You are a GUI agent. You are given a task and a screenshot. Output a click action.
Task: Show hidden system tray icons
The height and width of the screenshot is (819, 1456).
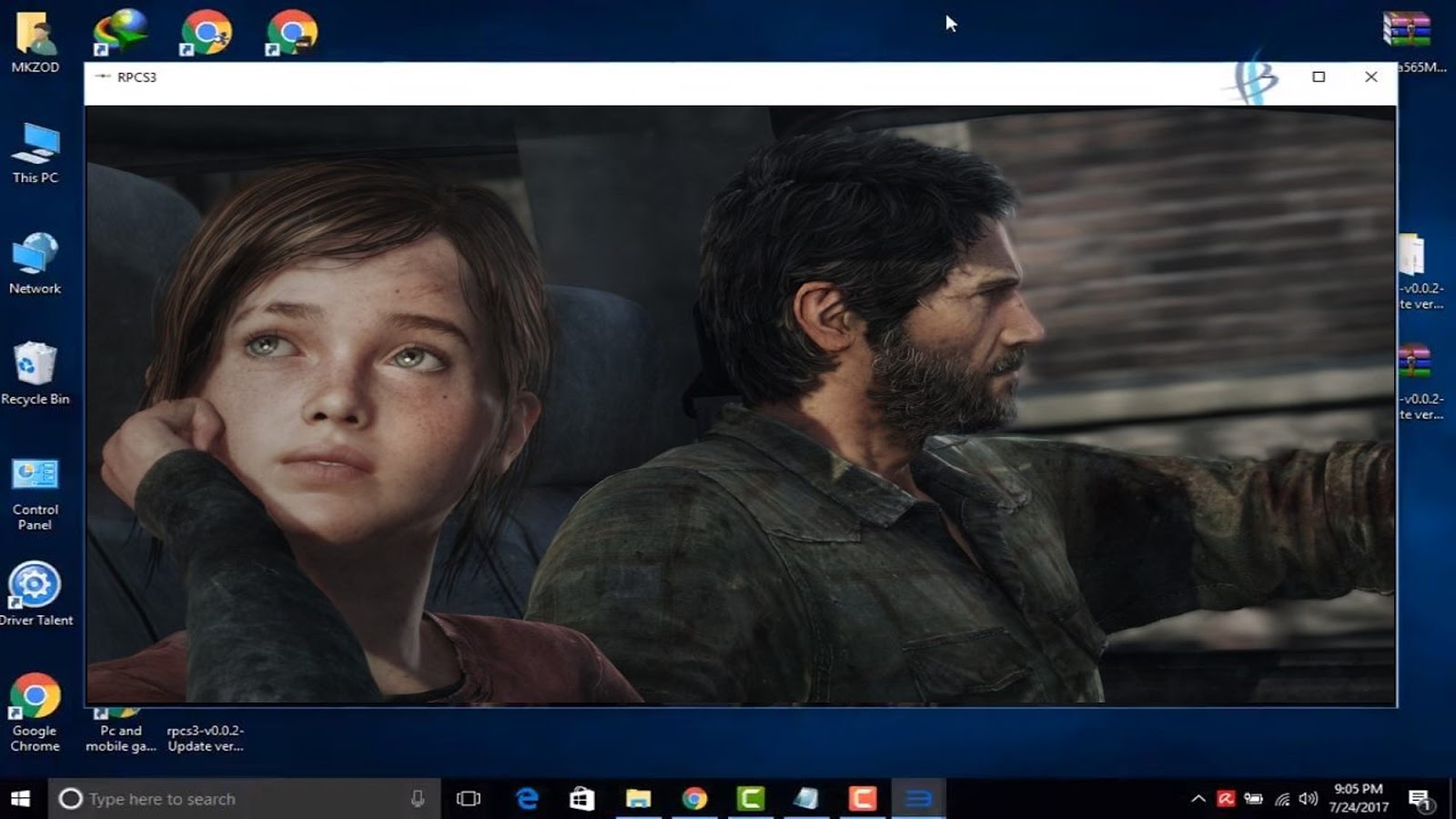(x=1198, y=799)
